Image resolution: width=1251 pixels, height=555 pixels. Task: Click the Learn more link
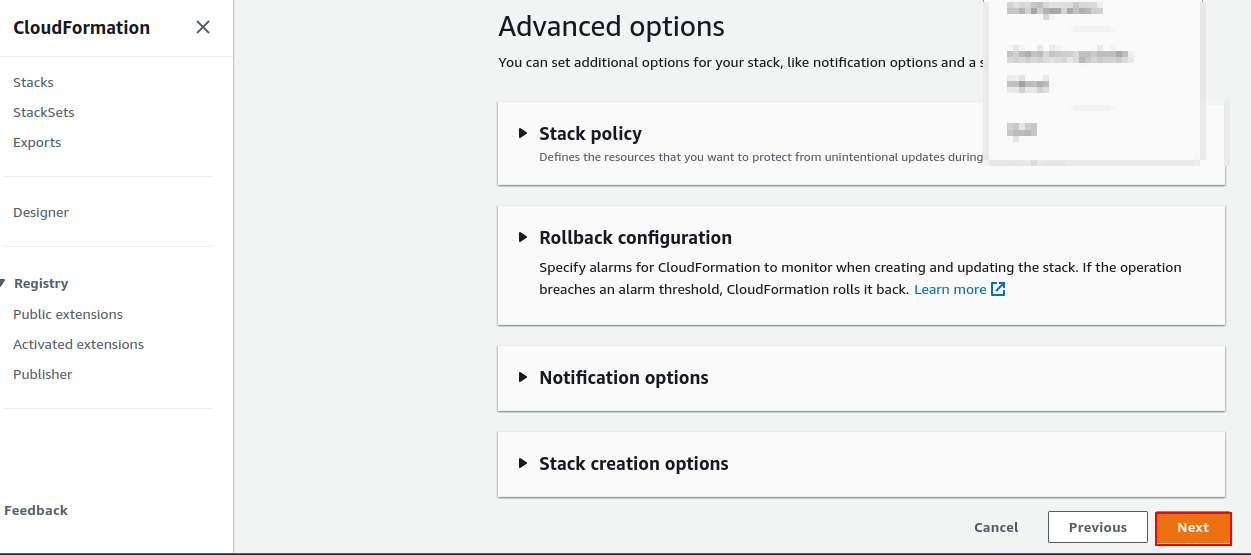pos(950,289)
